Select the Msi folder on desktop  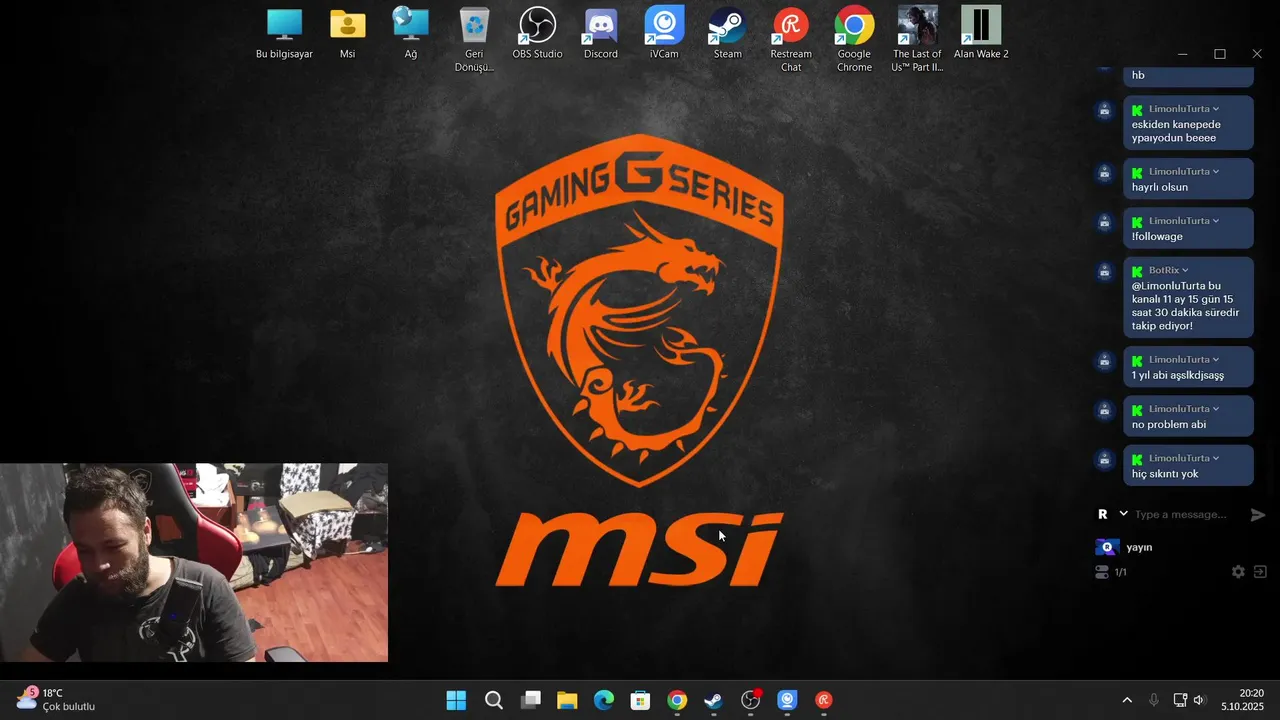pyautogui.click(x=347, y=34)
